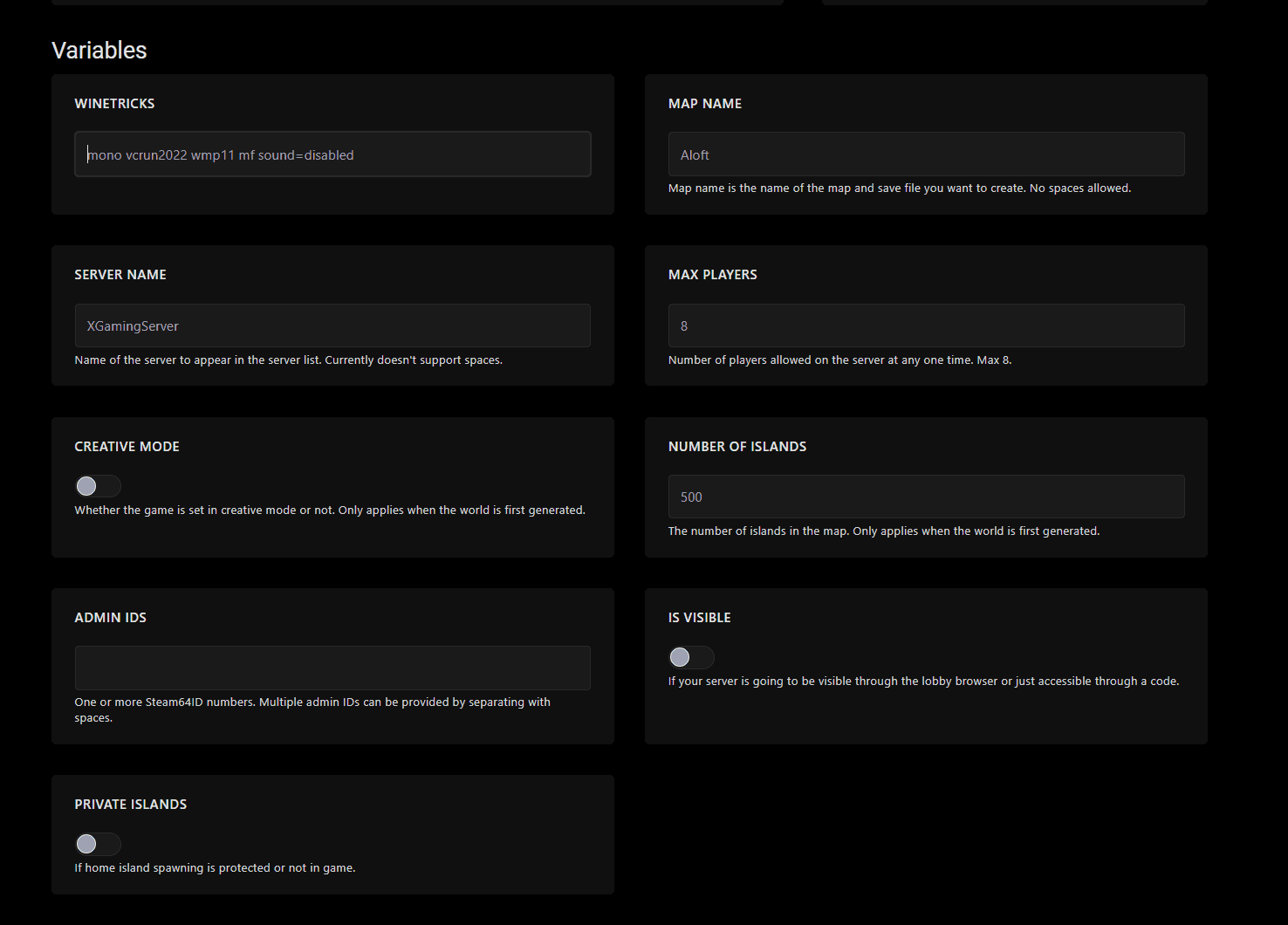1288x925 pixels.
Task: Toggle the Creative Mode switch
Action: click(x=98, y=486)
